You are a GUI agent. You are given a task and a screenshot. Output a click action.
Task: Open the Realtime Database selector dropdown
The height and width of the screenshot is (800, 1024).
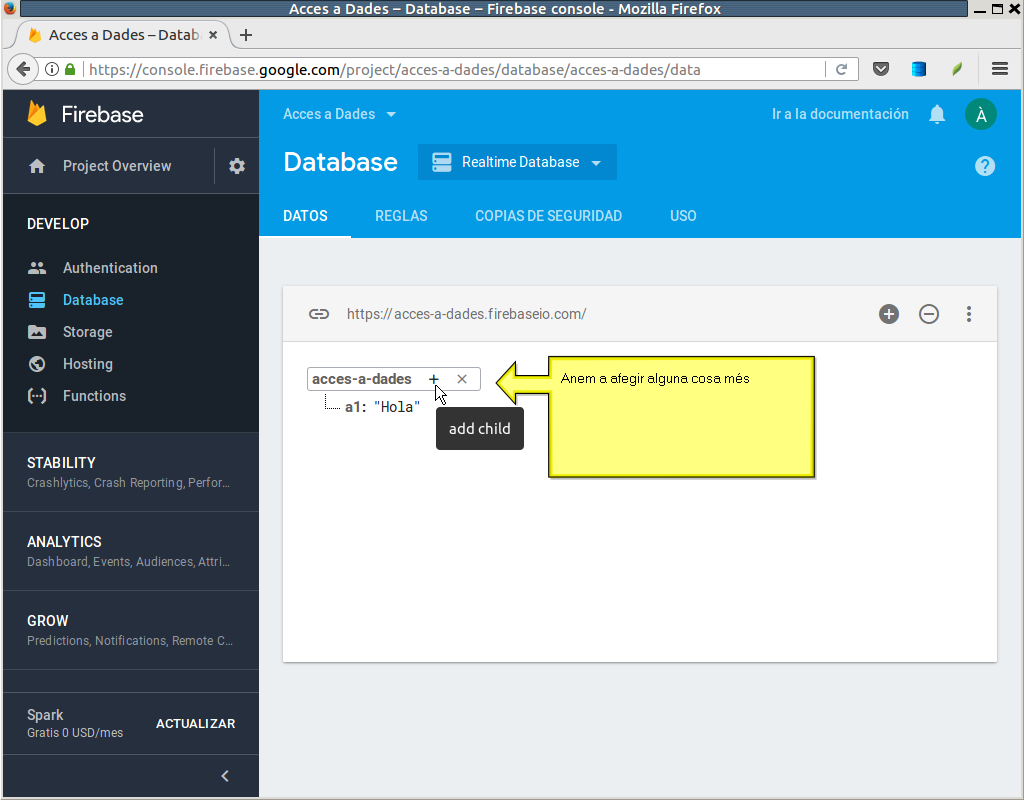click(x=517, y=162)
